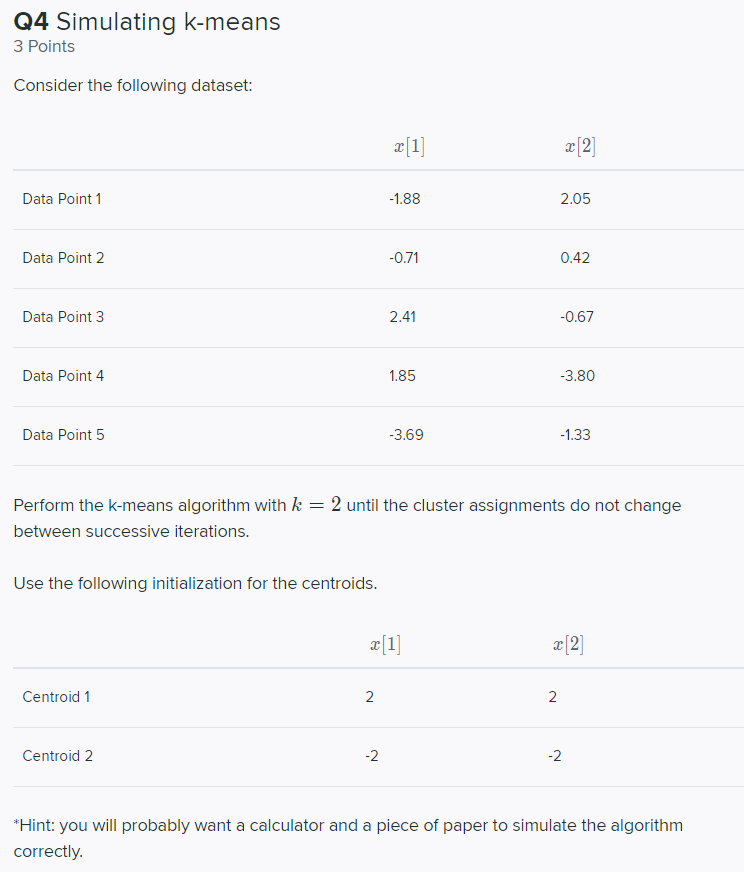
Task: Click the Centroid 2 row label
Action: (57, 756)
